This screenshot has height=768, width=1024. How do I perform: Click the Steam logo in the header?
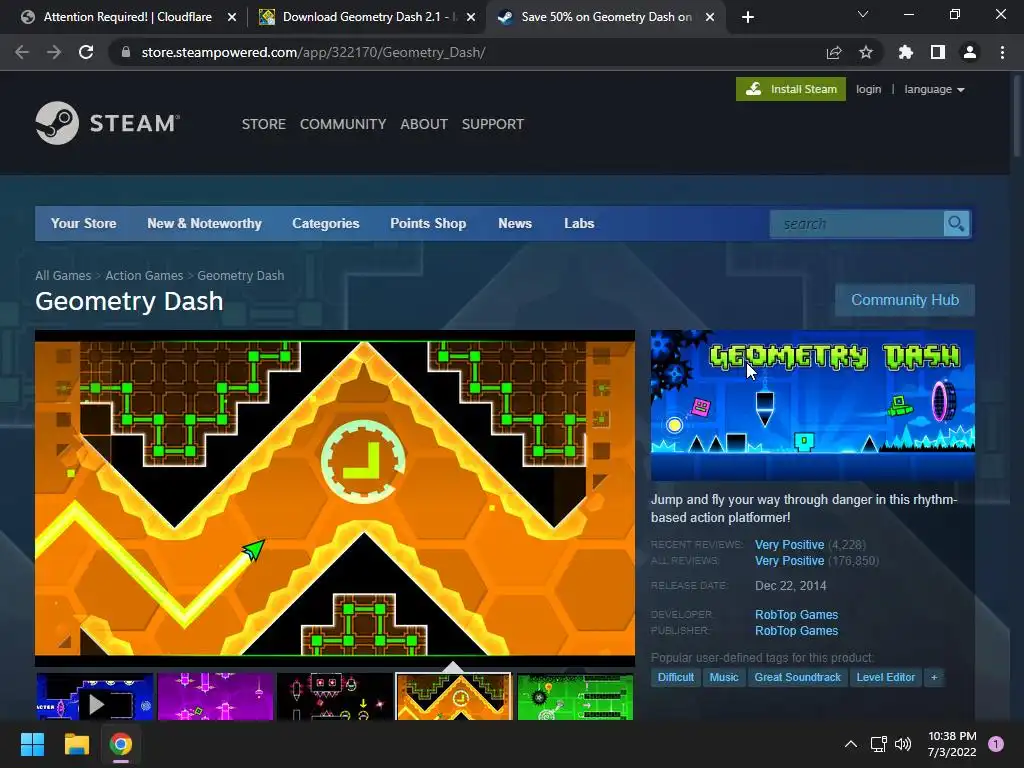[108, 123]
